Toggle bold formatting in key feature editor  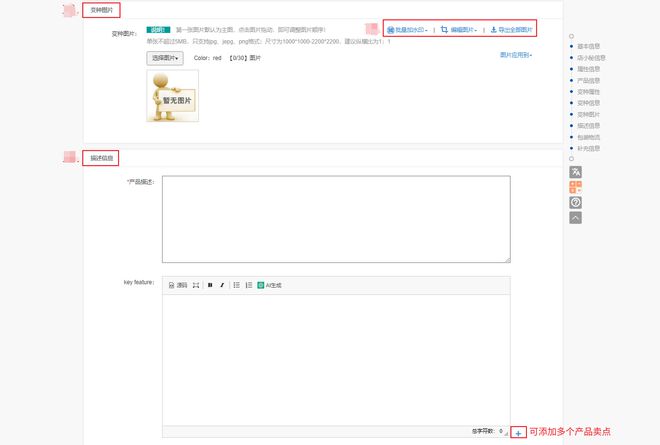click(210, 285)
